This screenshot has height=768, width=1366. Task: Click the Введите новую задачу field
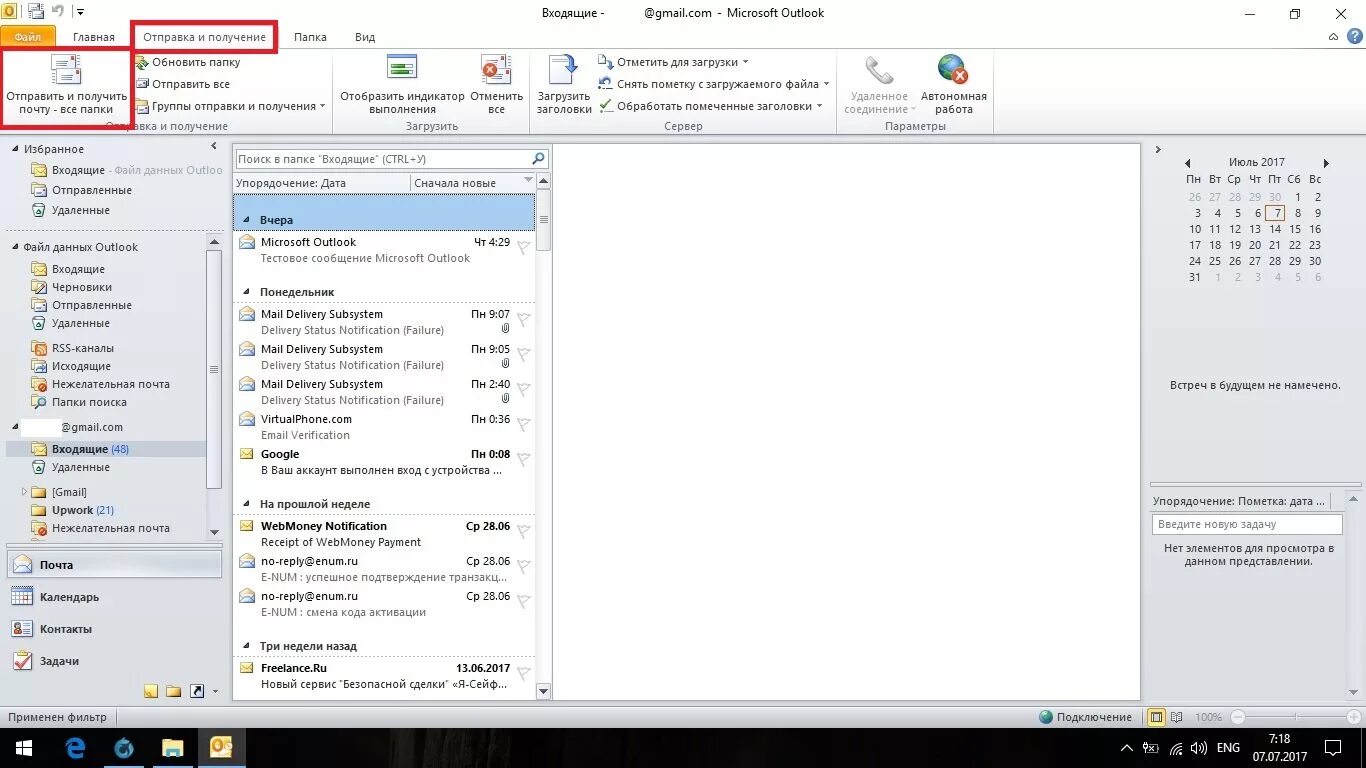(1247, 524)
